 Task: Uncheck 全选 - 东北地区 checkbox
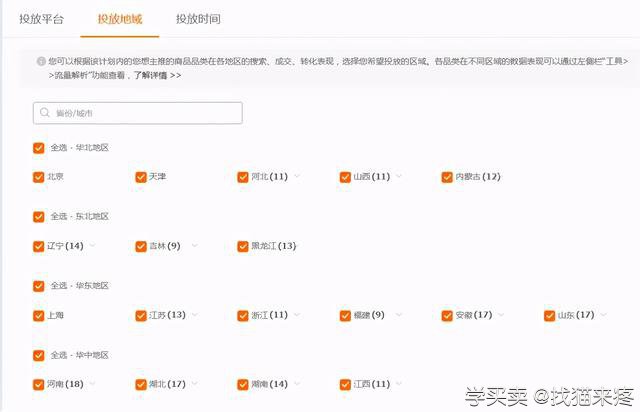click(38, 217)
